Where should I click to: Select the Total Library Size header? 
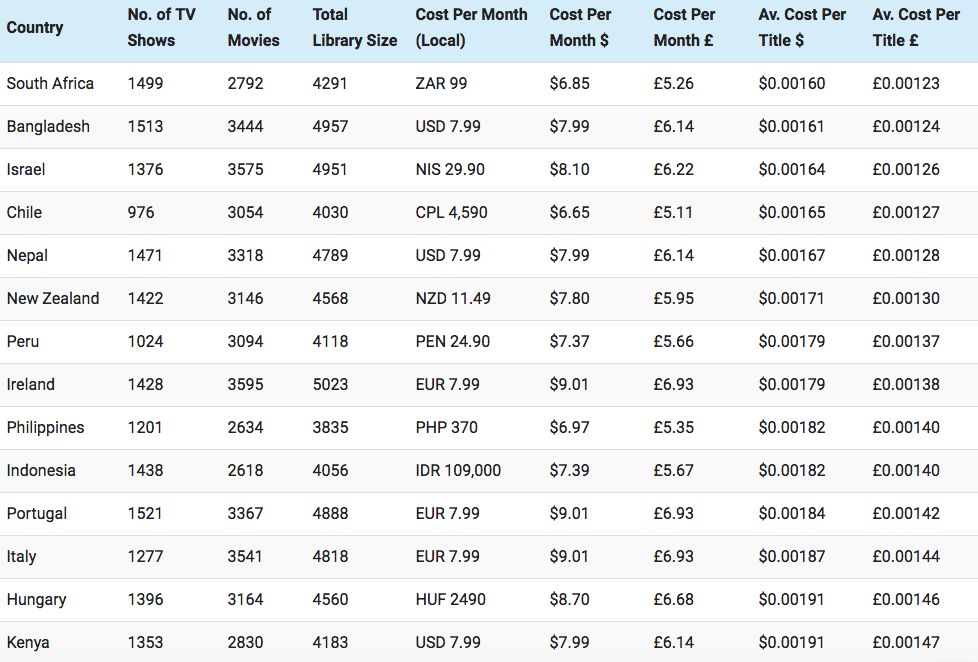tap(354, 28)
